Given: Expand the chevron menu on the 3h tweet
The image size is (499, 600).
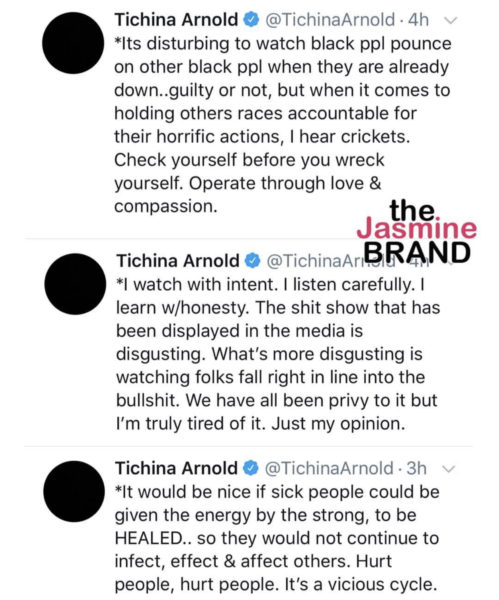Looking at the screenshot, I should (449, 469).
